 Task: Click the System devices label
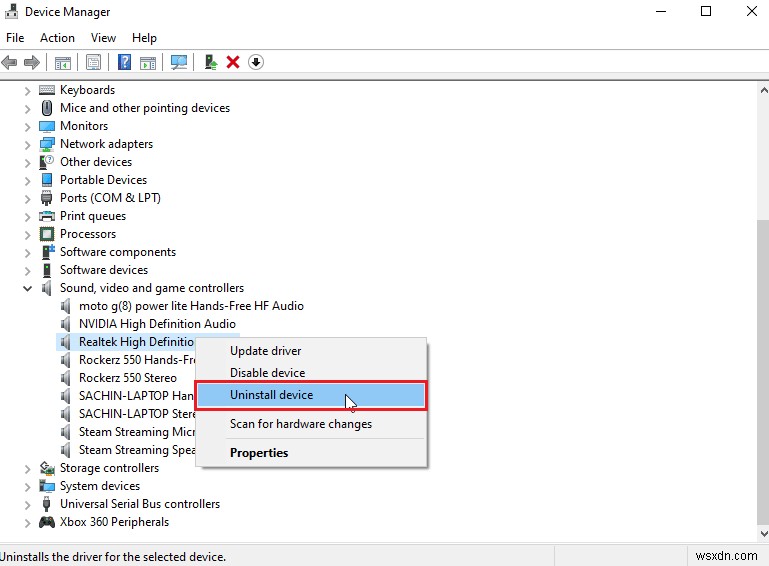[x=100, y=486]
